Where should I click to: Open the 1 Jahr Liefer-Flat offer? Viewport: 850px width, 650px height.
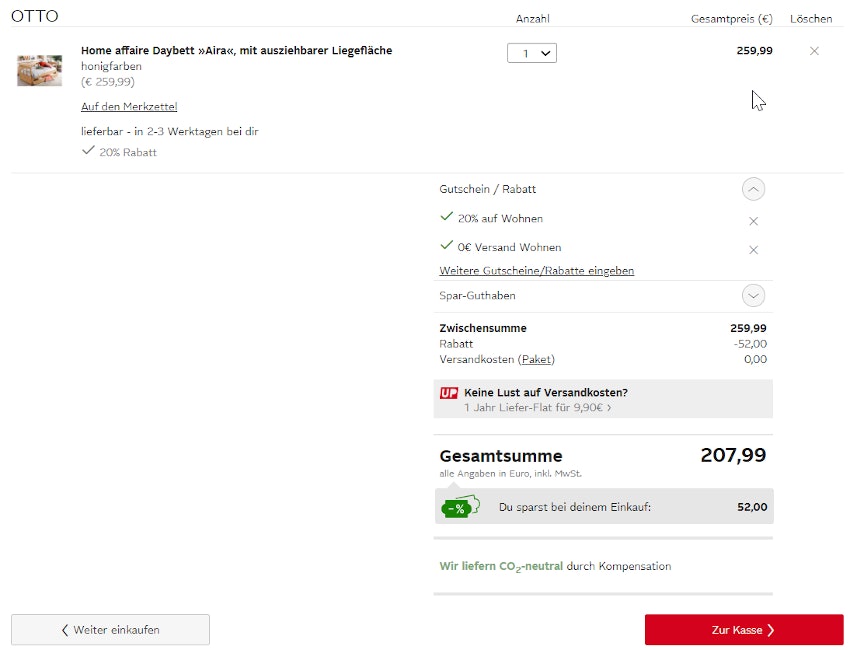pyautogui.click(x=538, y=408)
